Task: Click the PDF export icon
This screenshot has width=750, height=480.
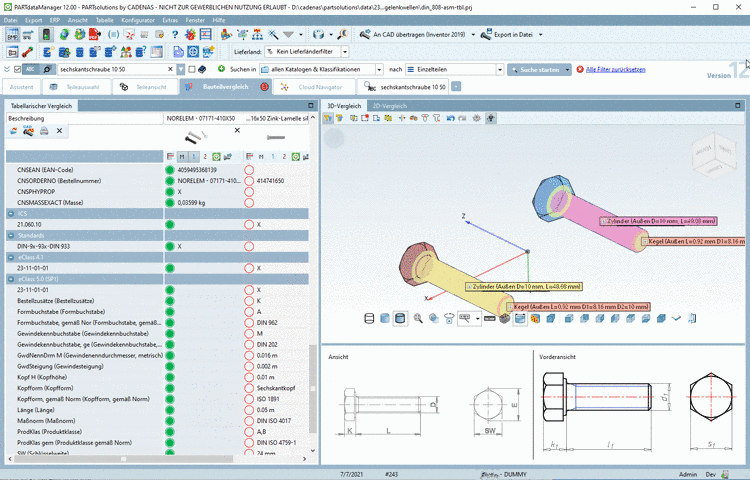Action: (95, 35)
